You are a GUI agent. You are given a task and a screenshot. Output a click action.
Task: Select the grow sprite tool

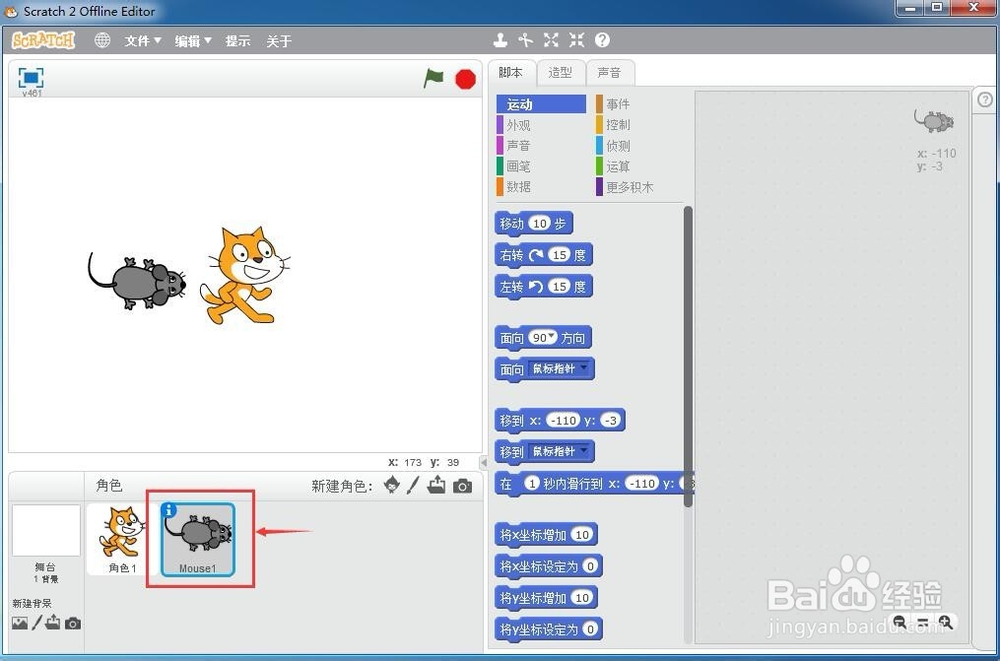(x=551, y=40)
